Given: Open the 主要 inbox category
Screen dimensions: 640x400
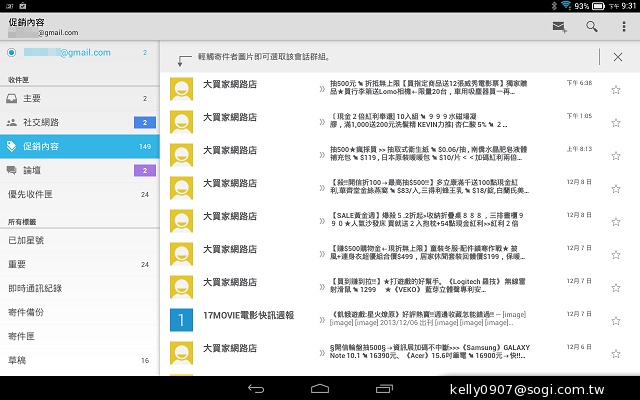Looking at the screenshot, I should (80, 98).
